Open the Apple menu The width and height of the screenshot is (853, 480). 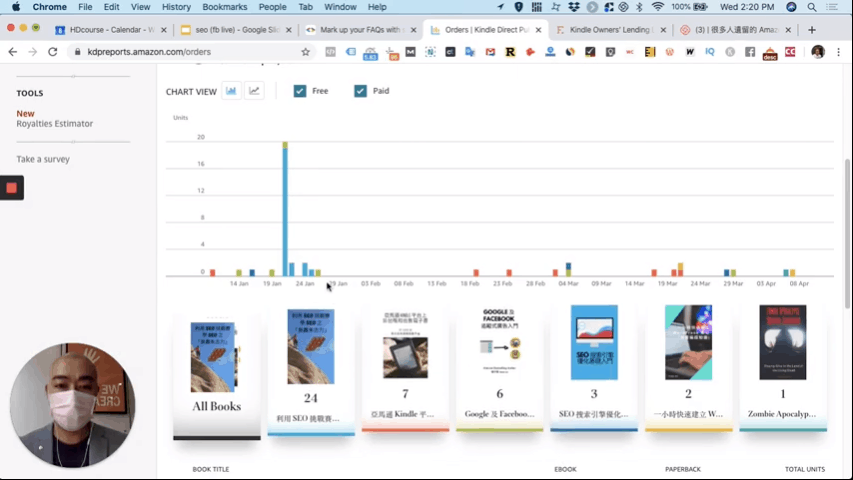[x=16, y=7]
